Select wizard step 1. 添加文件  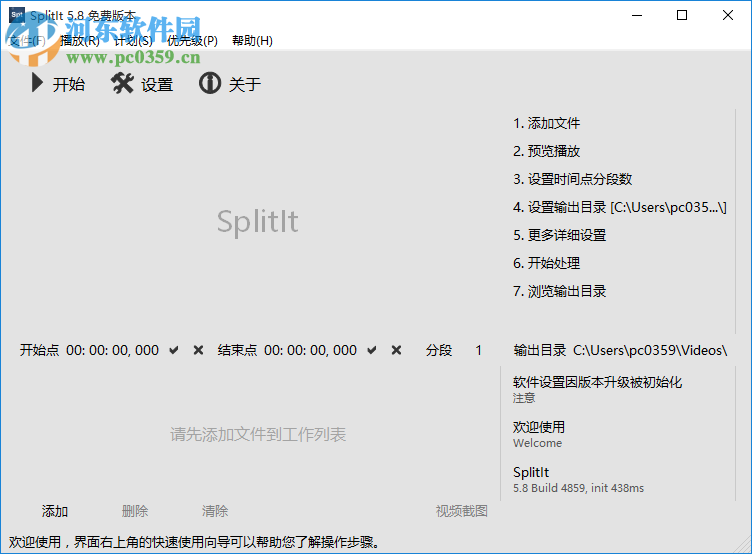tap(546, 123)
